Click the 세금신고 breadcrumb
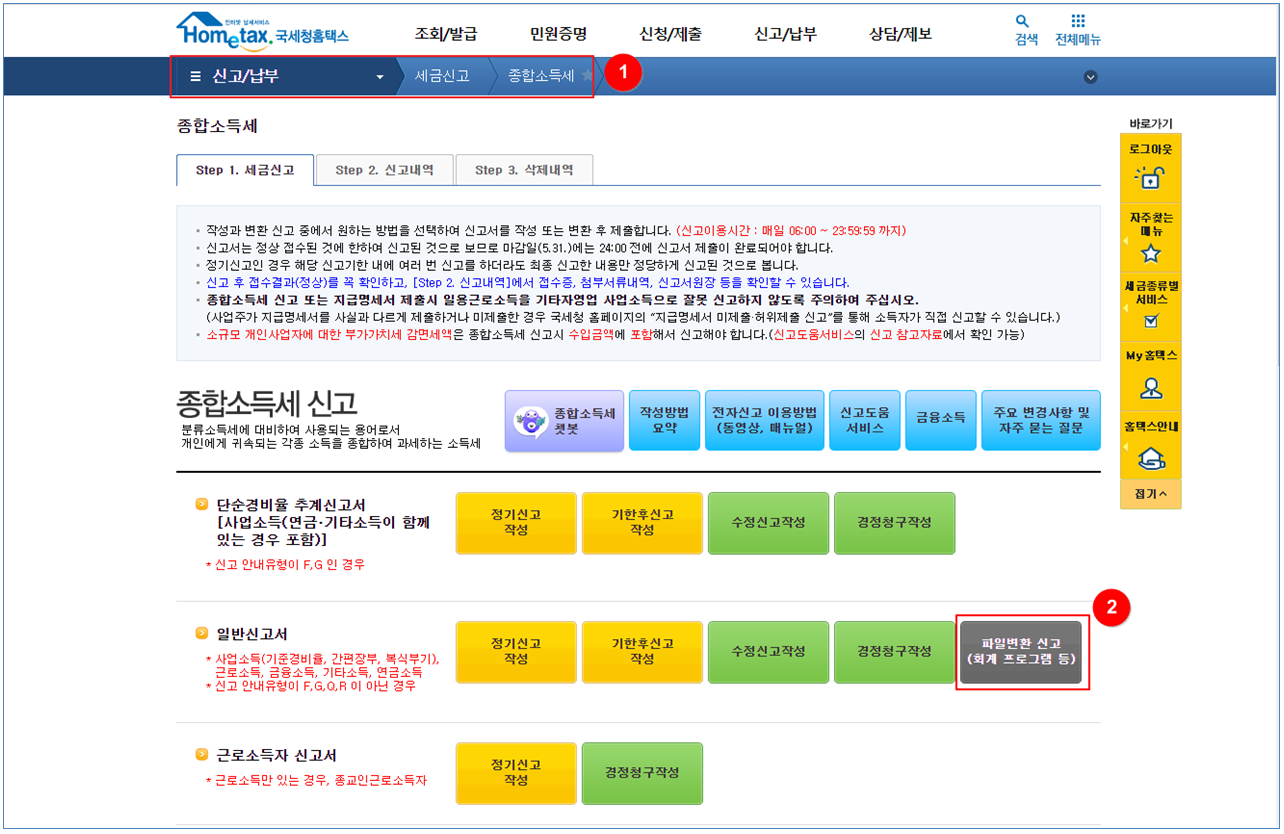The width and height of the screenshot is (1284, 834). [x=442, y=76]
